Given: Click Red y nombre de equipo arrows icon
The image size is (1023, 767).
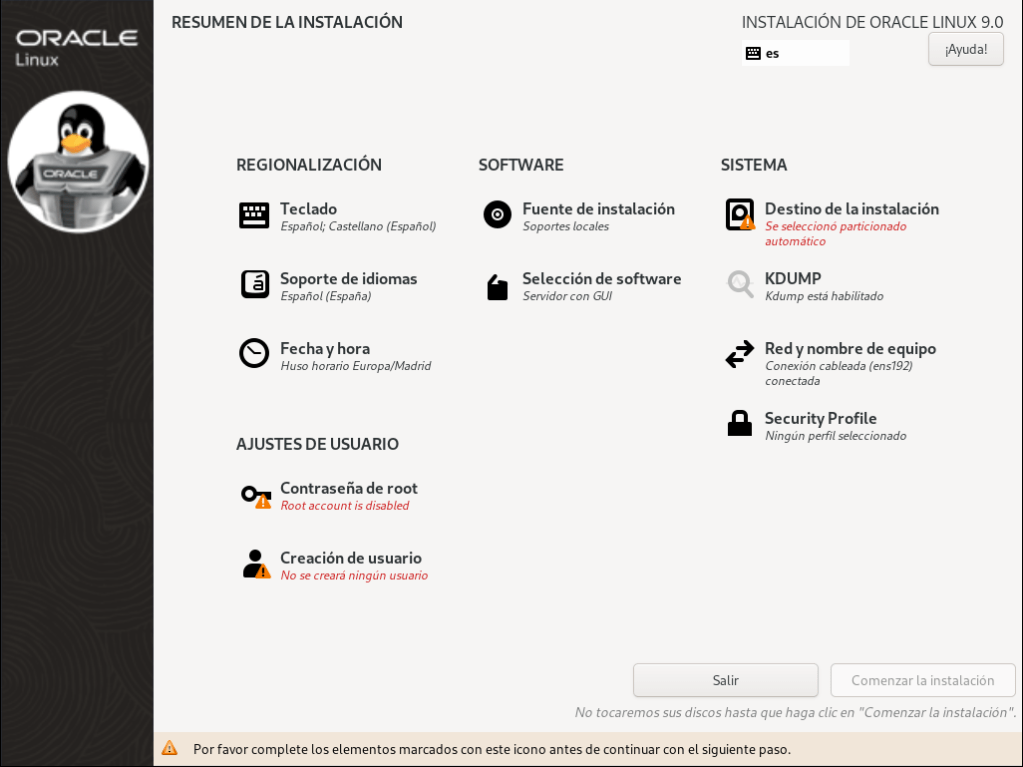Looking at the screenshot, I should pos(740,354).
